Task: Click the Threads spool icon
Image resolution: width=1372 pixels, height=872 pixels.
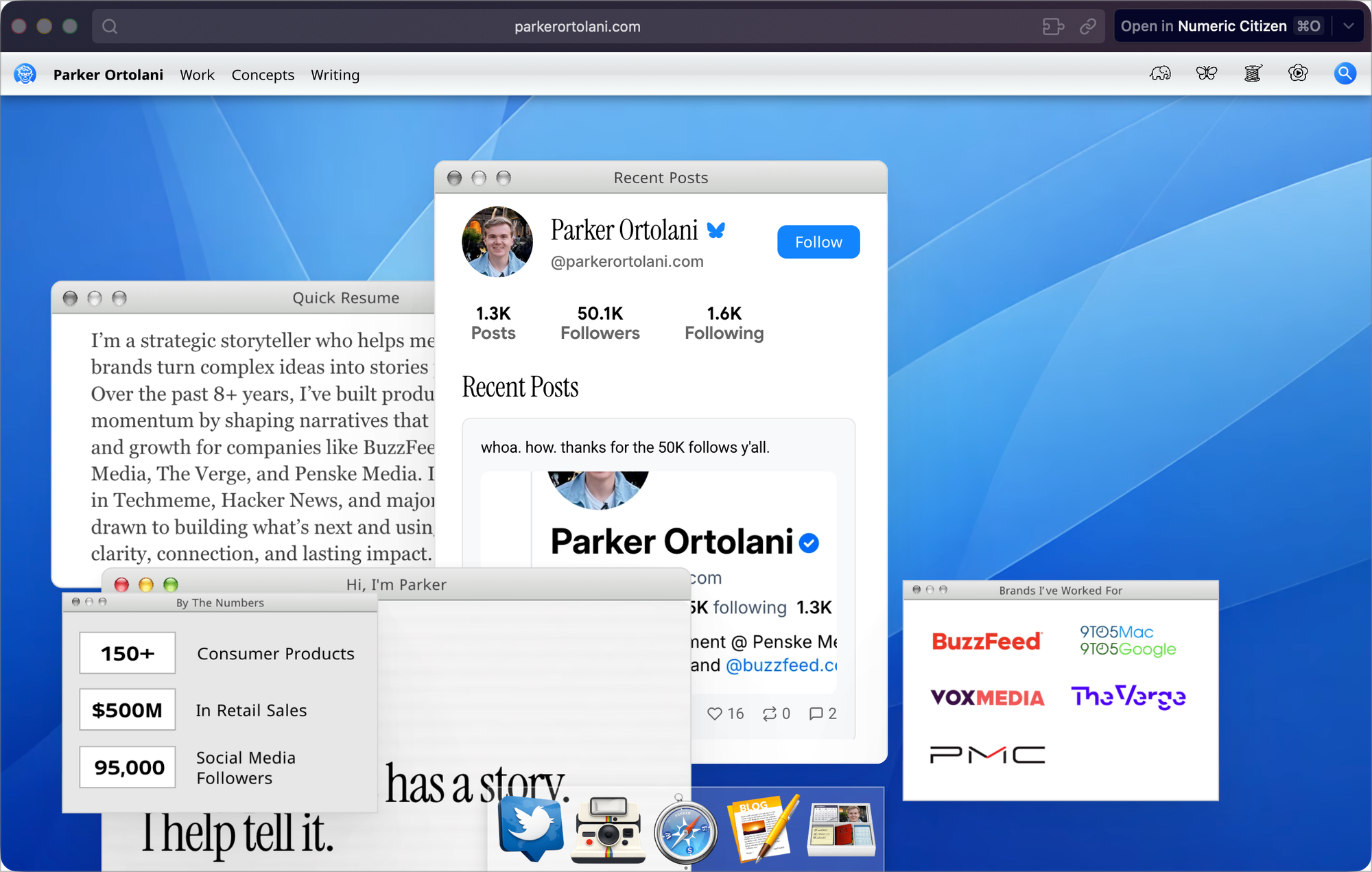Action: 1253,73
